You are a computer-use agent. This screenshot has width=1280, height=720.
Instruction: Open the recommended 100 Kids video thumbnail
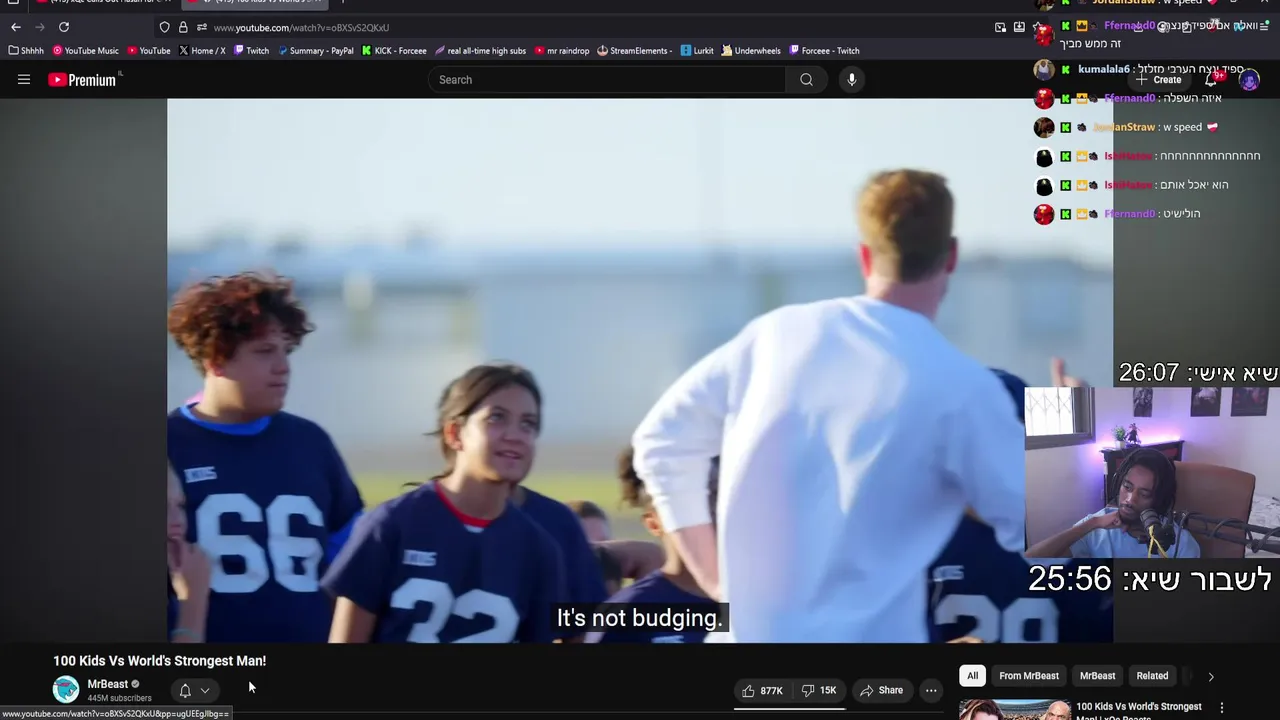1014,710
